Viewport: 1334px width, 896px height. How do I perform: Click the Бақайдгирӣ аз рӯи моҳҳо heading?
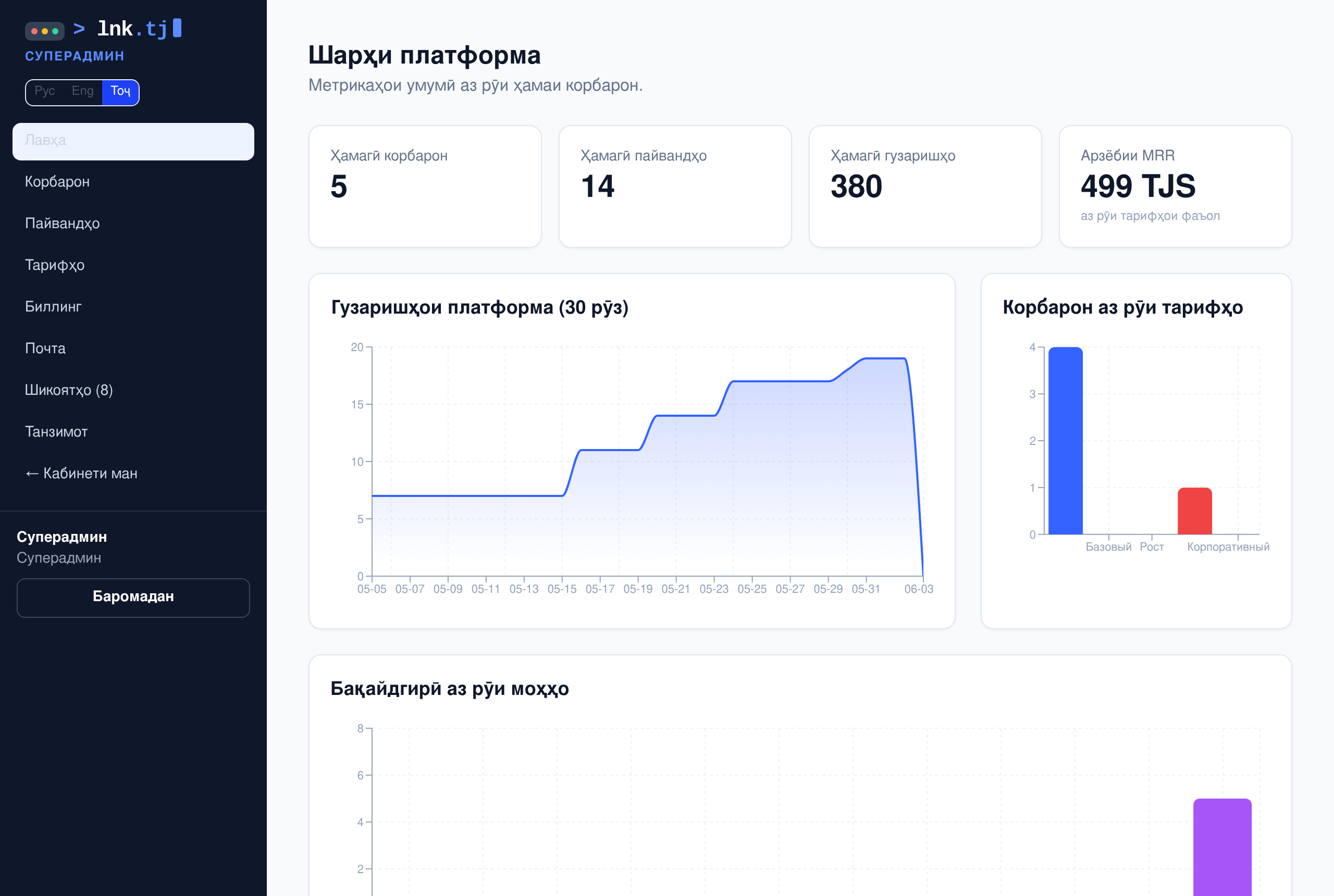point(450,689)
